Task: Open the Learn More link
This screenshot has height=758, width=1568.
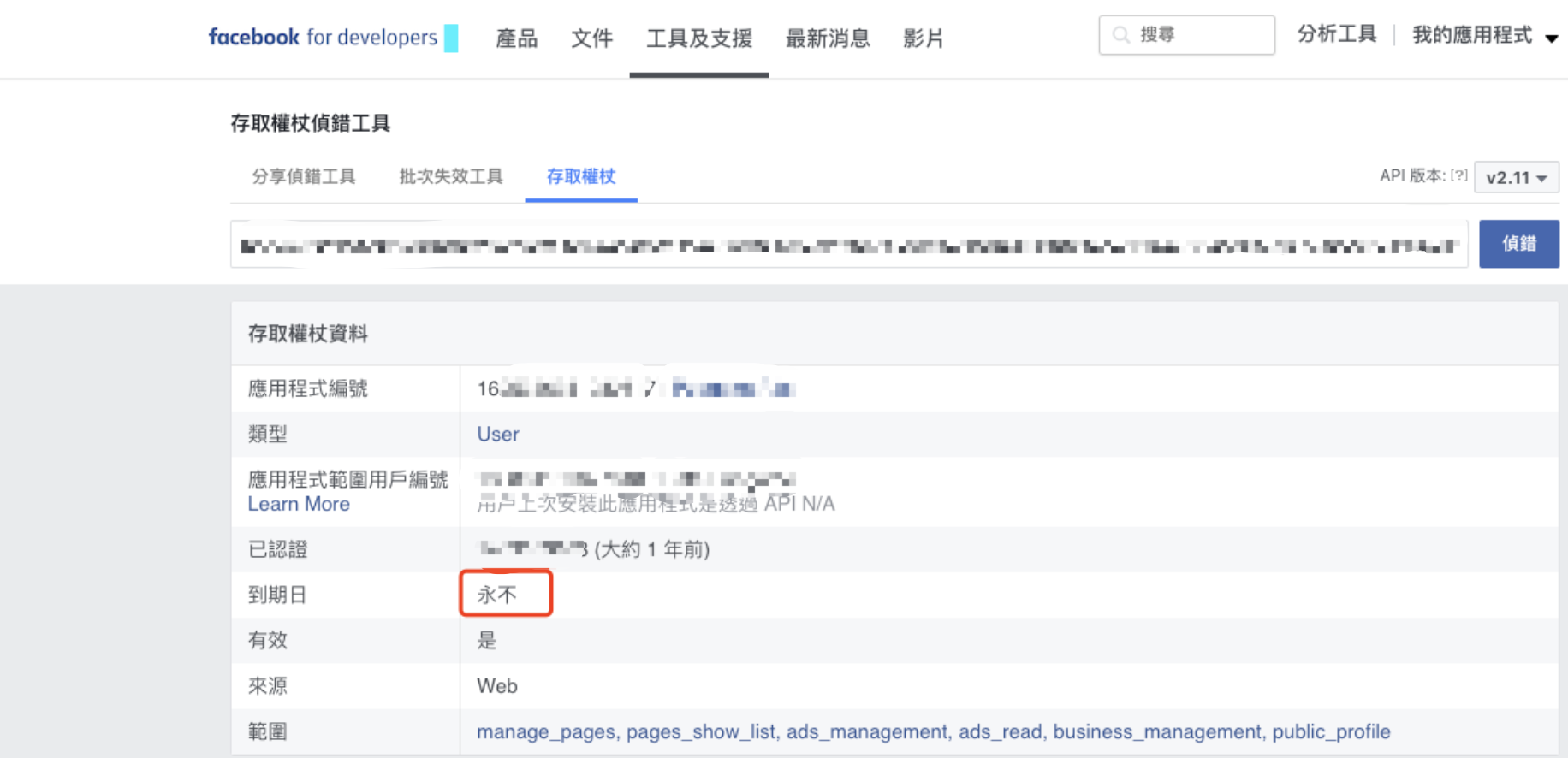Action: click(299, 505)
